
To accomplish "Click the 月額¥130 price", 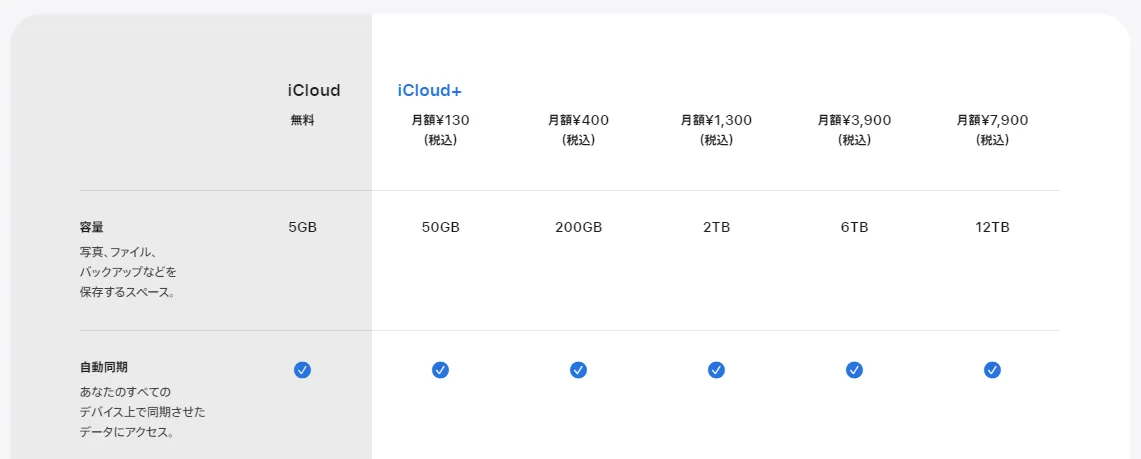I will [440, 121].
